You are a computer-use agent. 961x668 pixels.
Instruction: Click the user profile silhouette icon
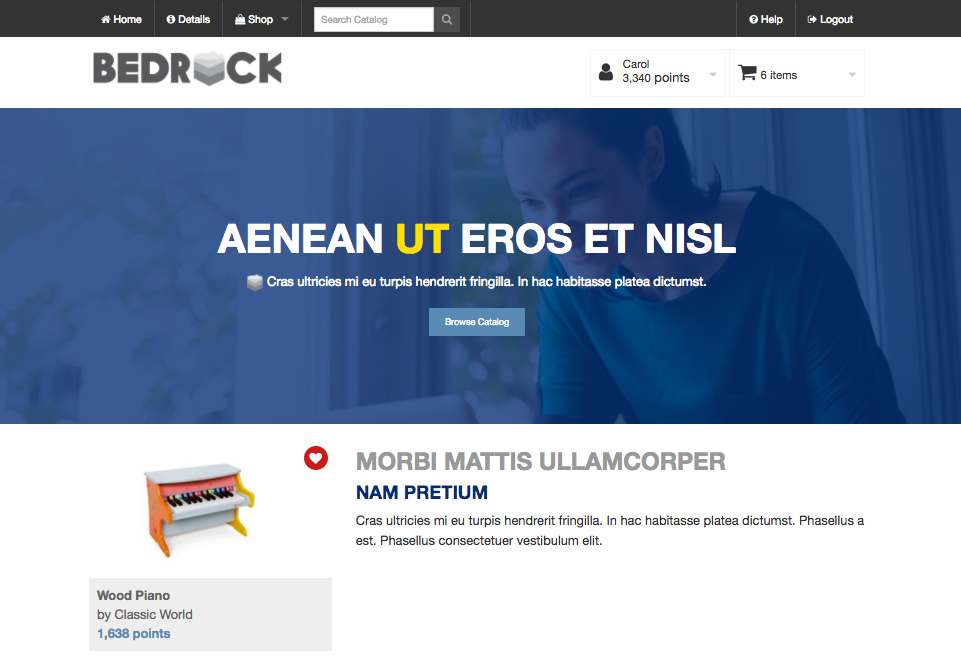tap(606, 72)
